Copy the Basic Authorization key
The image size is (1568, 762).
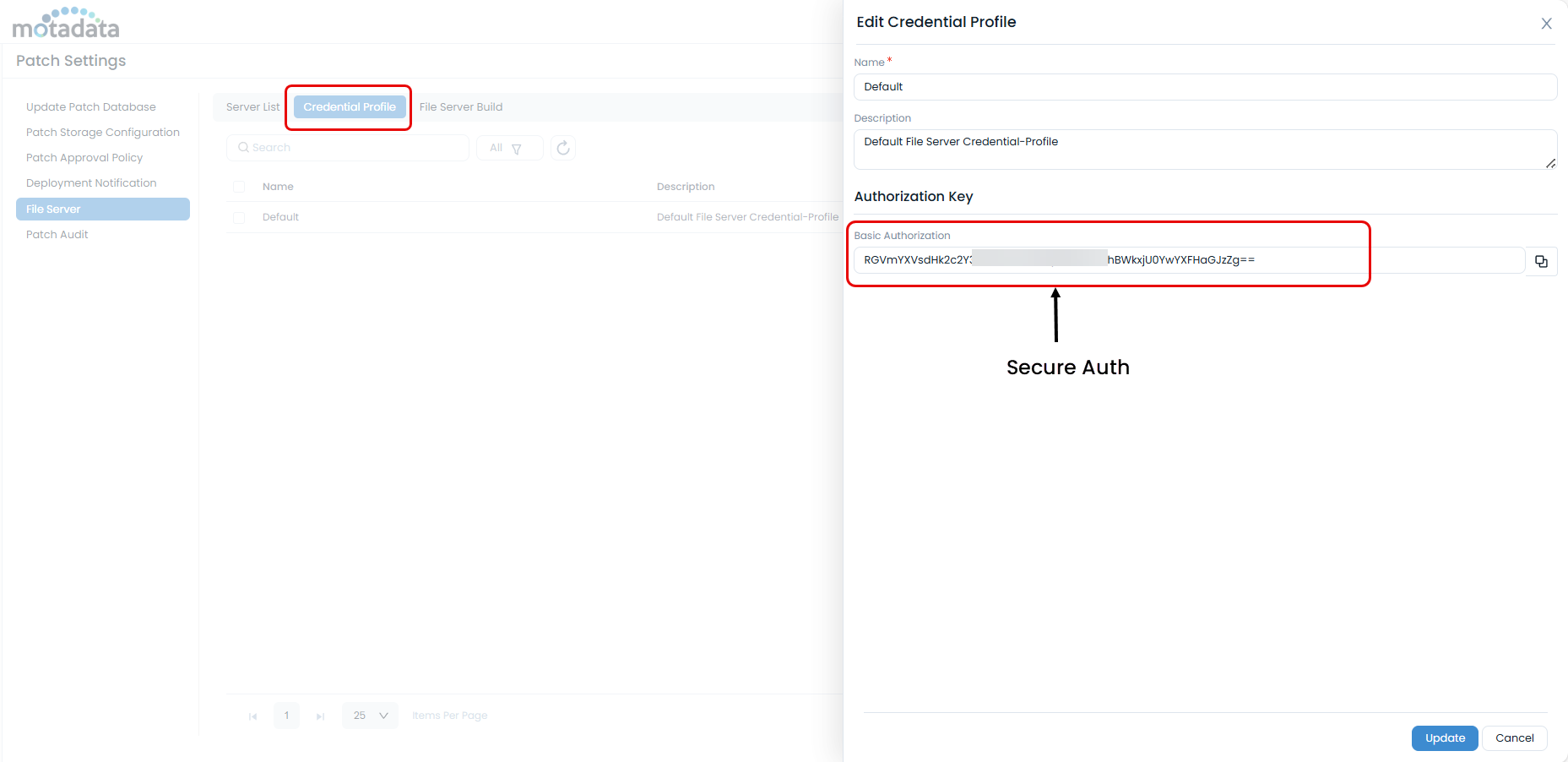(1541, 261)
